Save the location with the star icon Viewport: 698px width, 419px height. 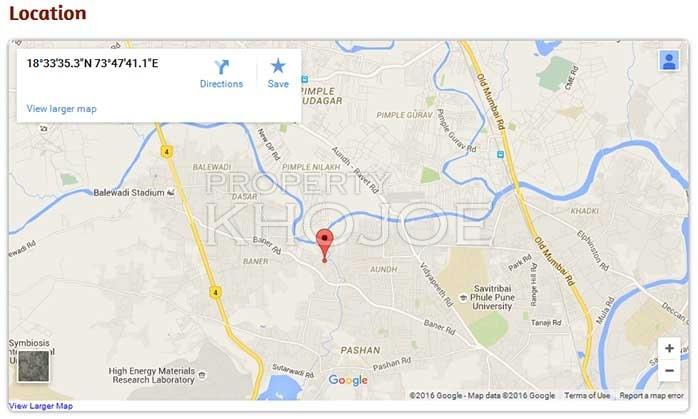point(278,73)
